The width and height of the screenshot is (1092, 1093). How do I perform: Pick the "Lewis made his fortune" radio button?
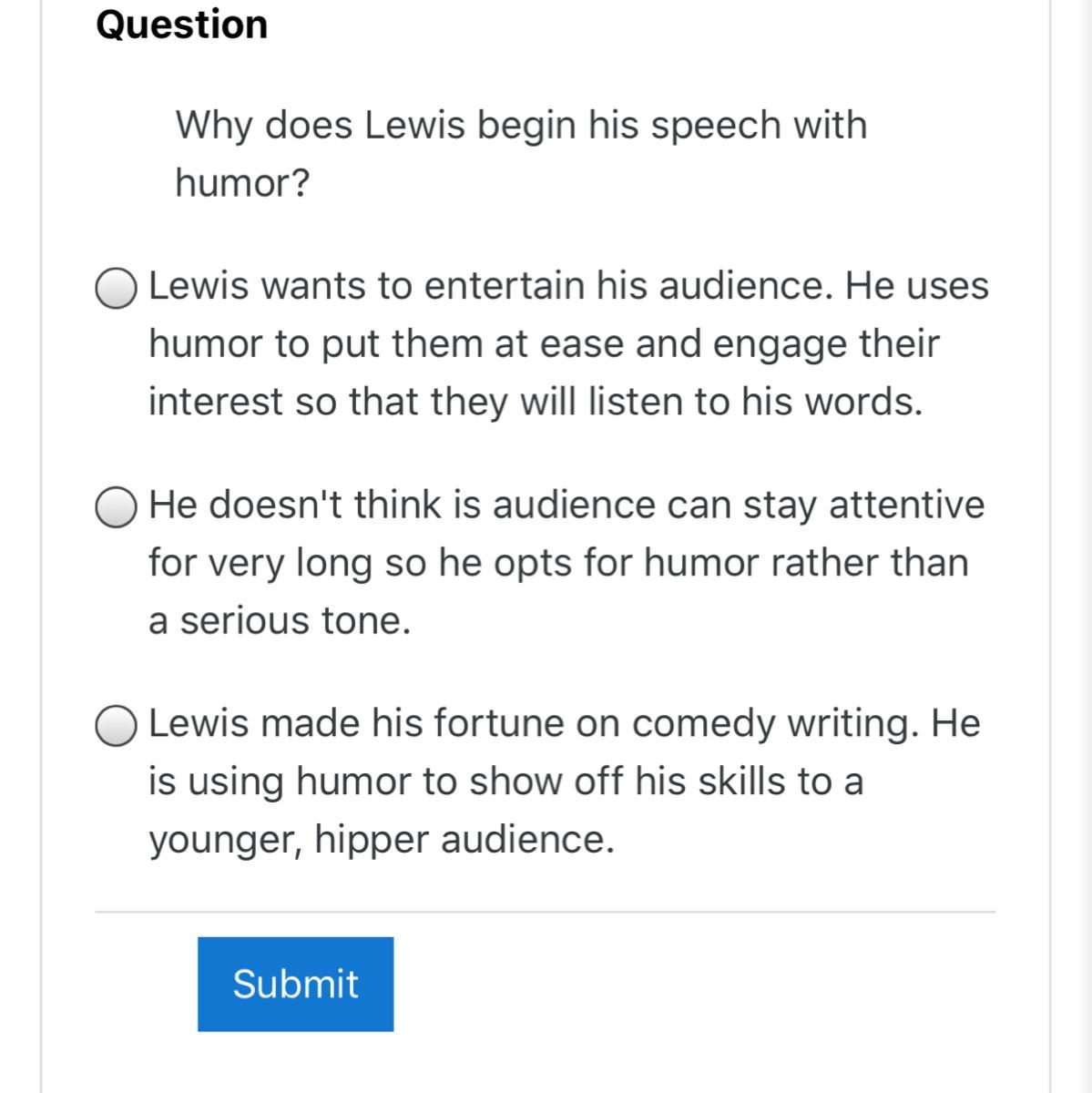click(x=116, y=726)
